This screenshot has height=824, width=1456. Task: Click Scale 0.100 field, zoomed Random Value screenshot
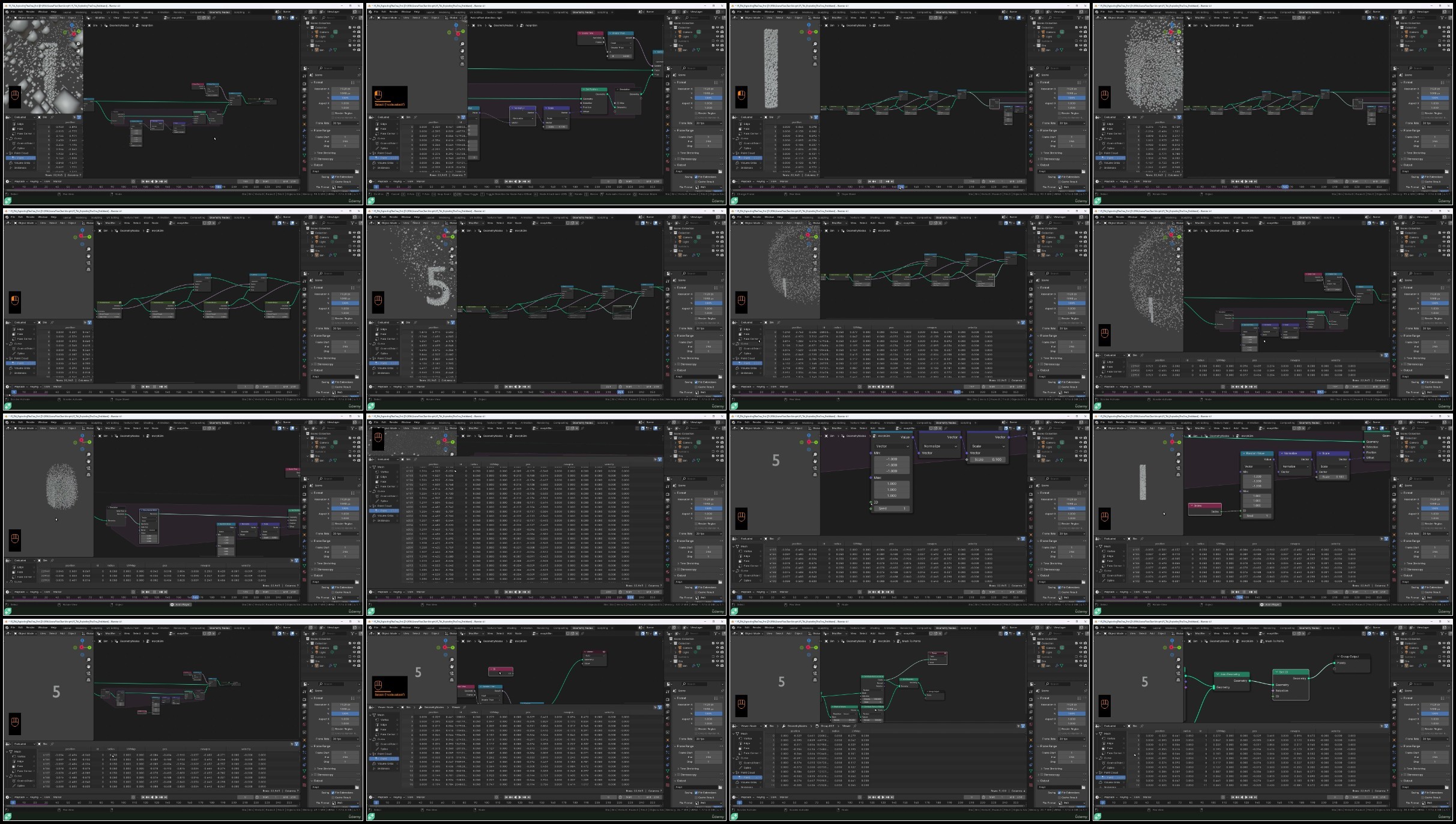coord(988,460)
